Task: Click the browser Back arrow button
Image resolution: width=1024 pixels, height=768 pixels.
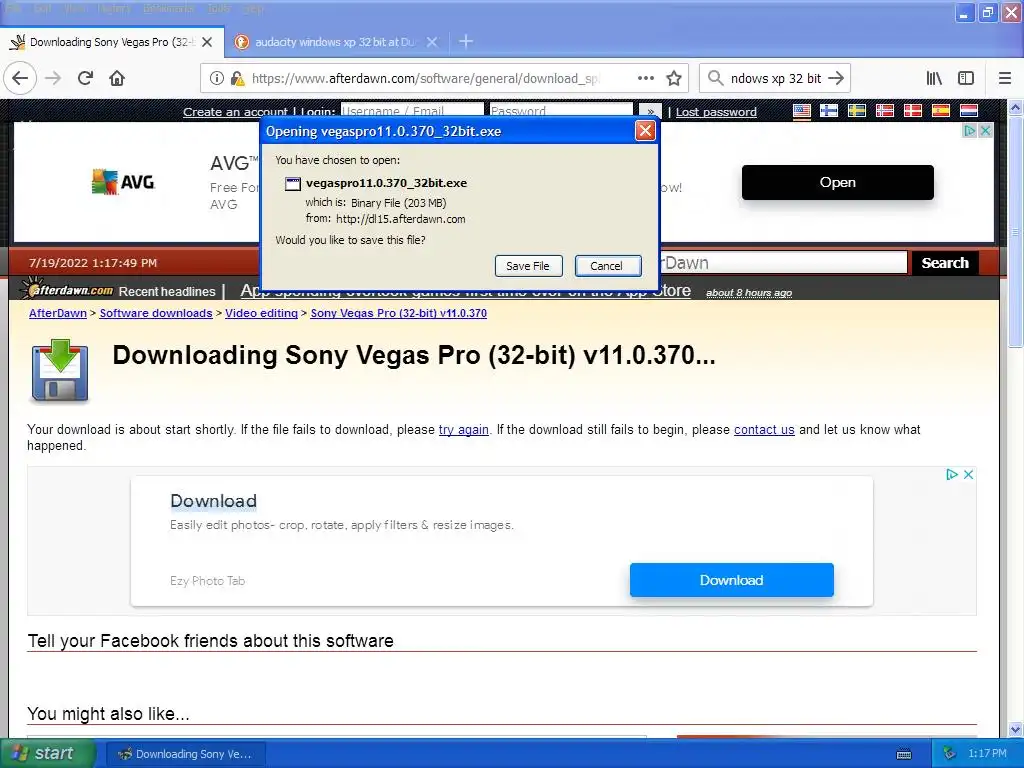Action: [20, 78]
